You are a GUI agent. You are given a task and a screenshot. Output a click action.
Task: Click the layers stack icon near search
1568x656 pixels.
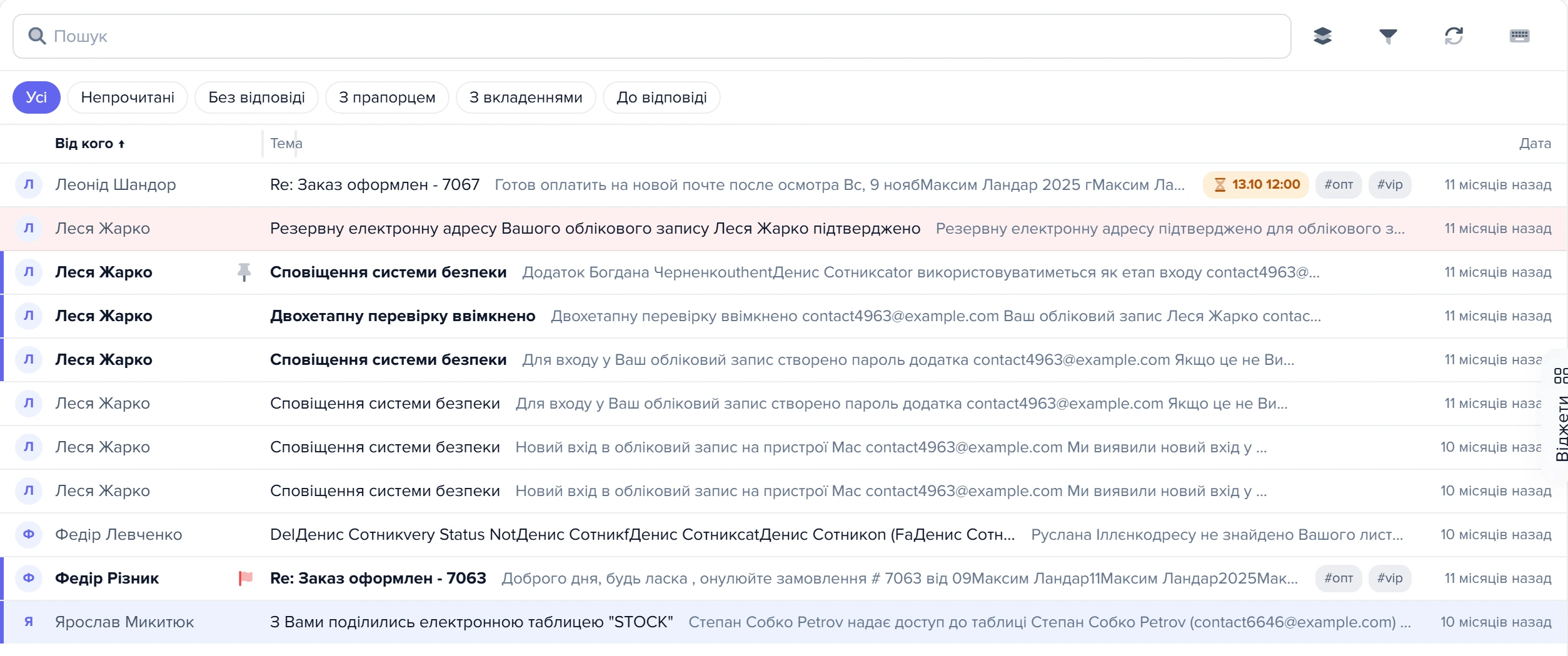point(1322,36)
